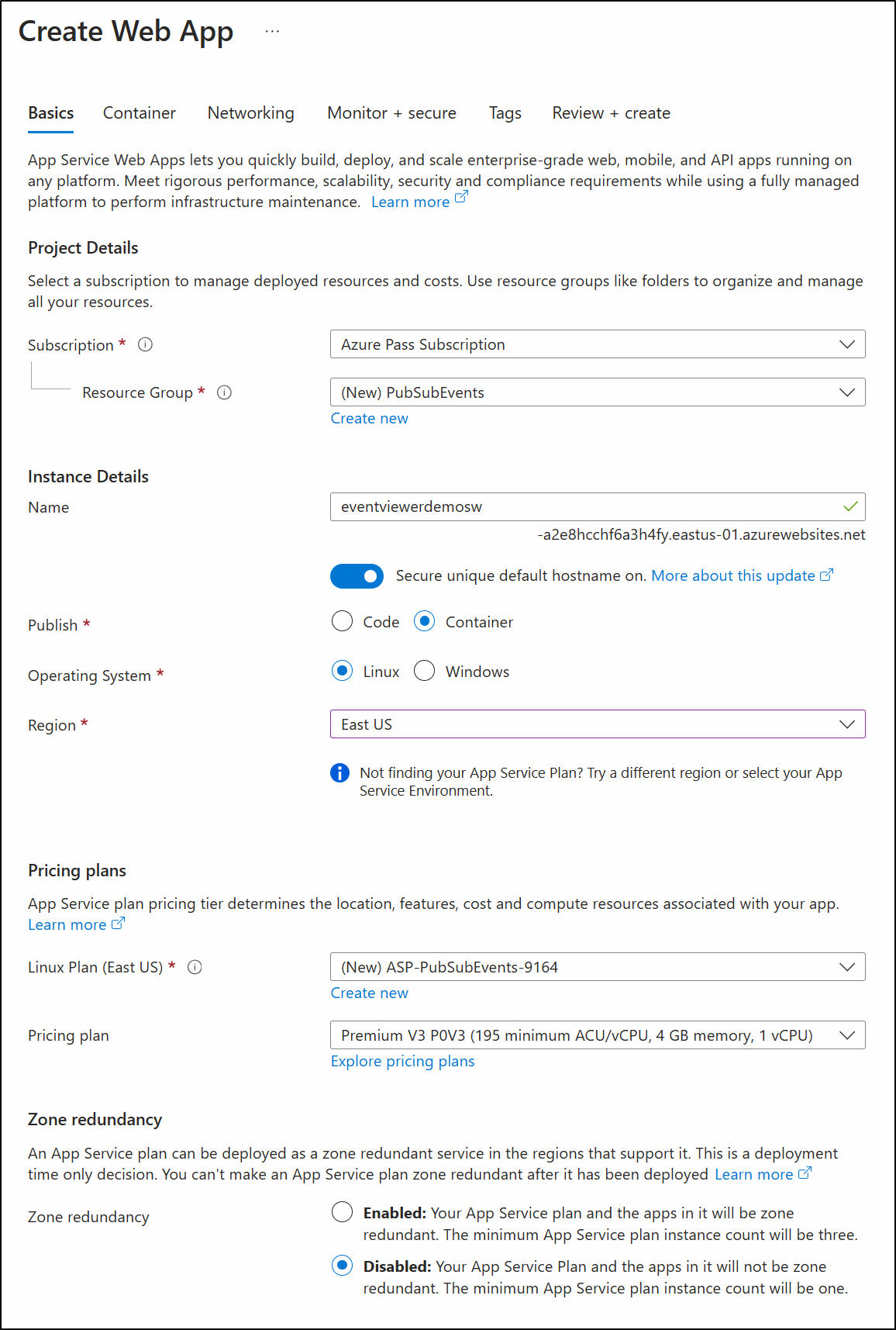Open the Resource Group dropdown
This screenshot has height=1330, width=896.
(x=598, y=392)
